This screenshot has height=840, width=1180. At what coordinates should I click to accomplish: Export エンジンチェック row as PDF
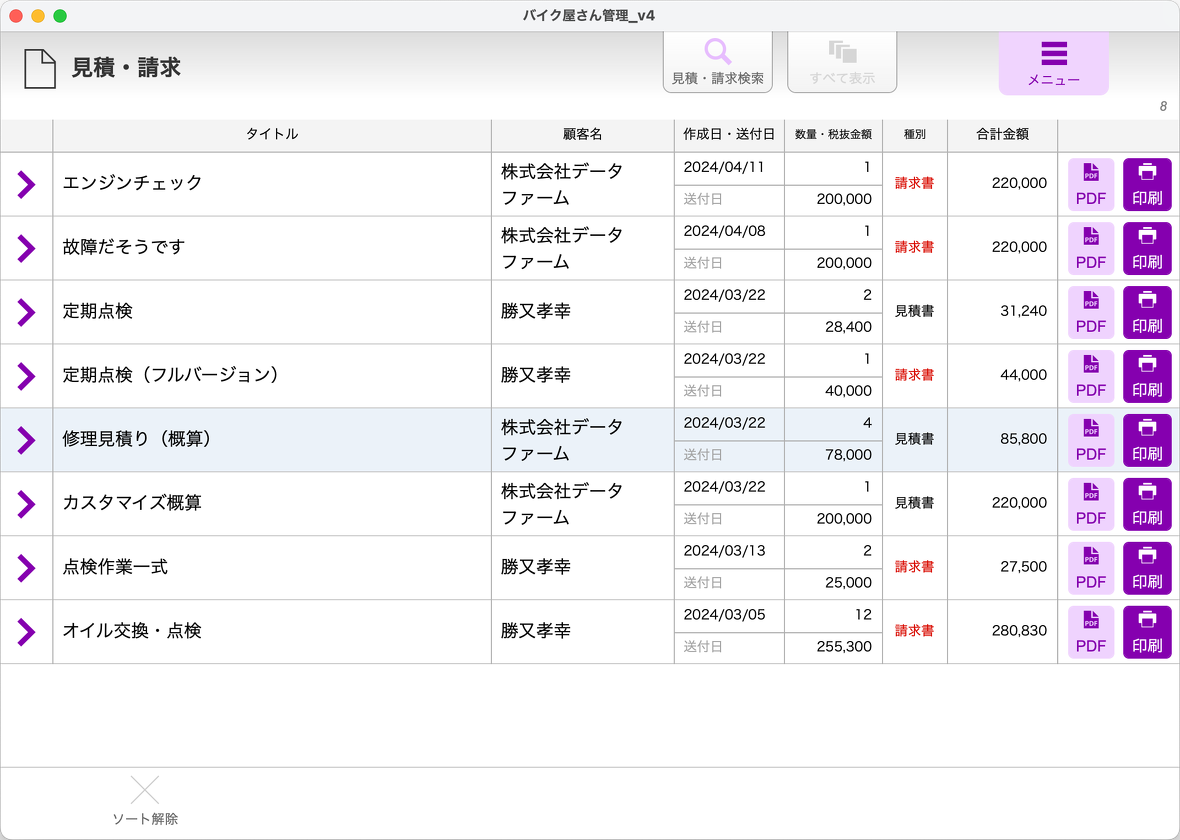pos(1090,184)
